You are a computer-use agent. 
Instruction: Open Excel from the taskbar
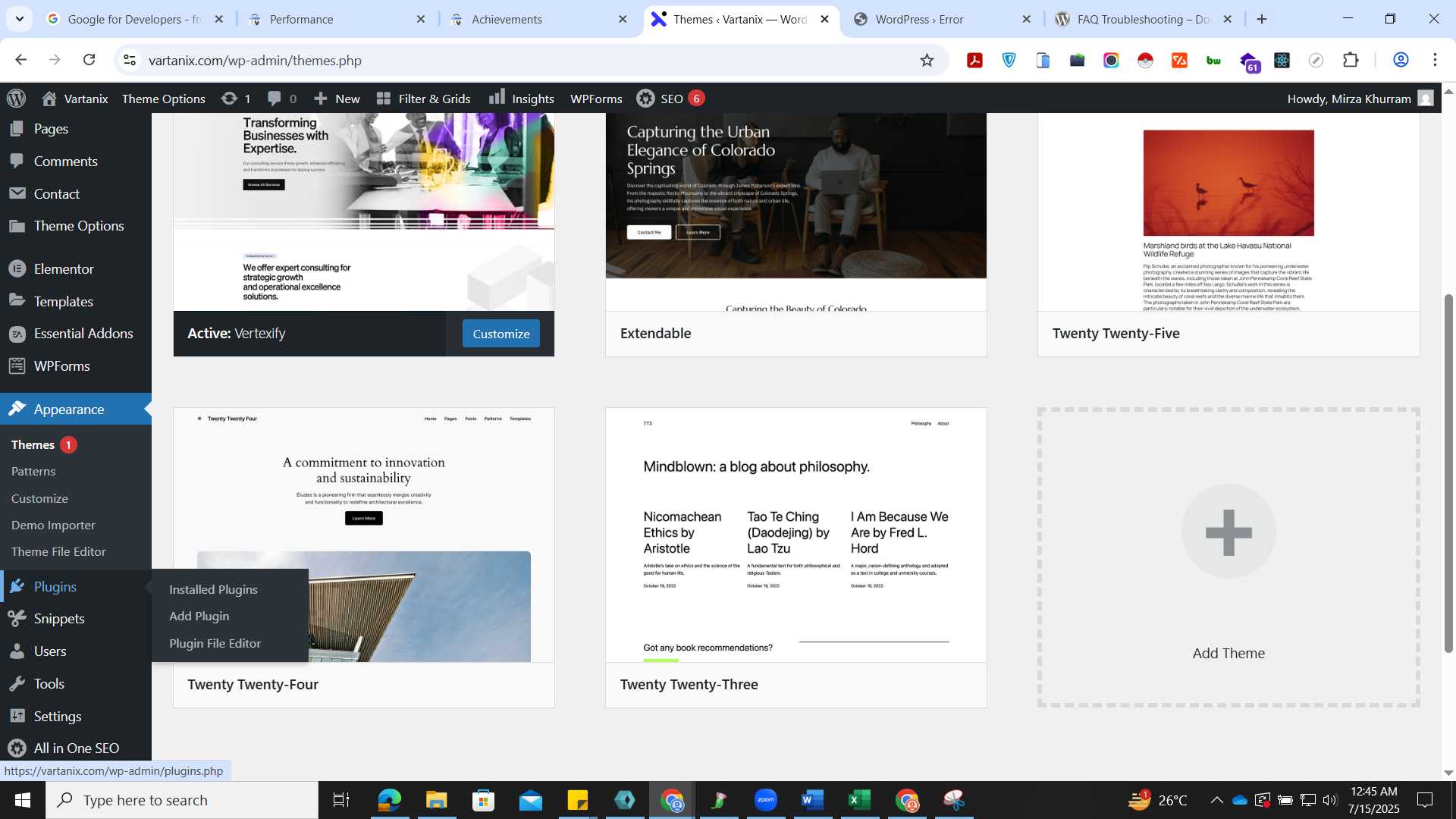click(859, 800)
